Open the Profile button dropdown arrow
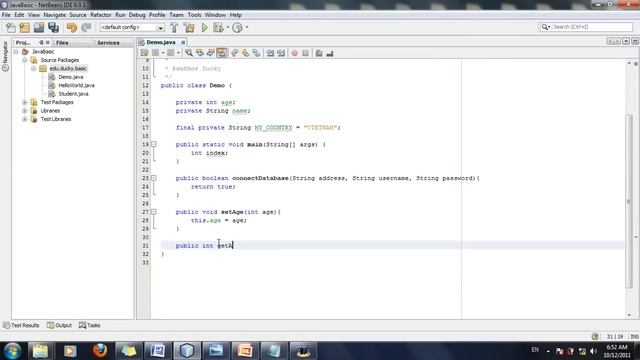 (x=247, y=27)
